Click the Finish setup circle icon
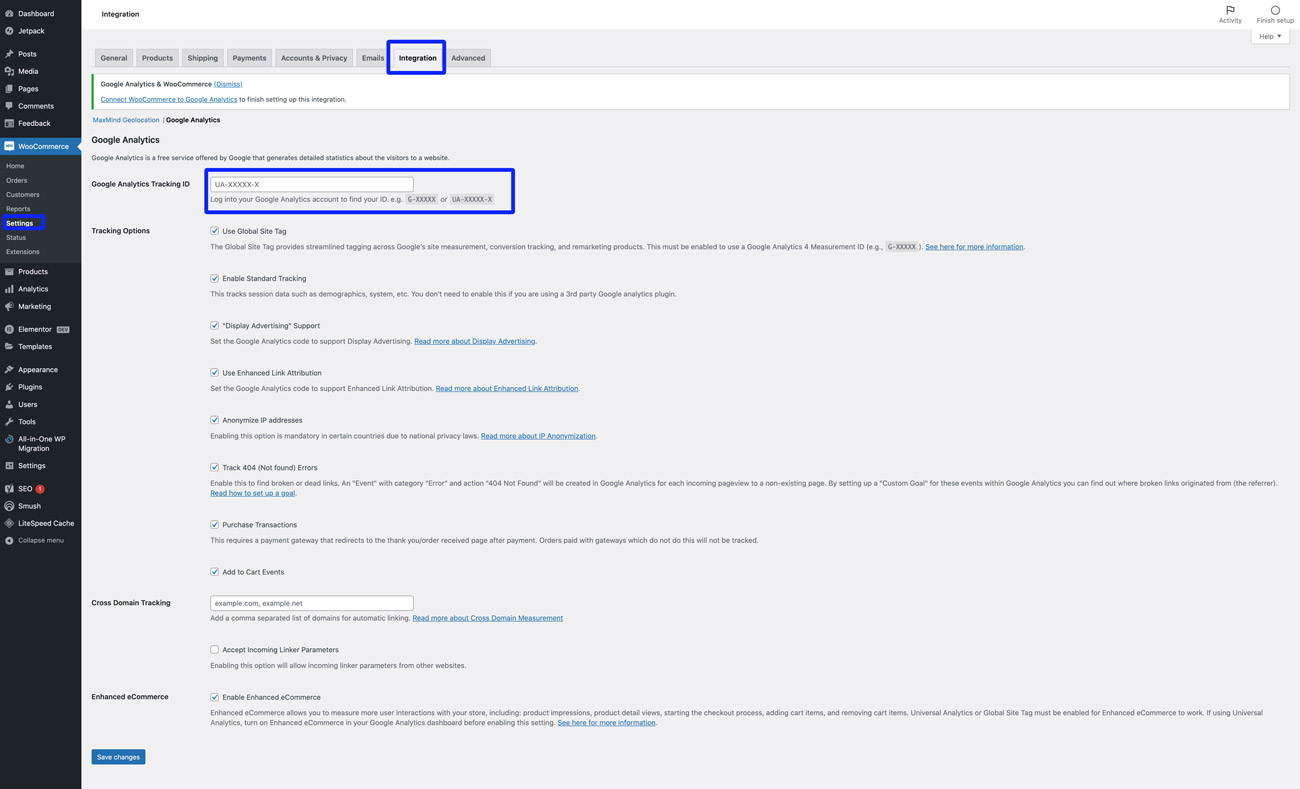Viewport: 1300px width, 789px height. [1275, 10]
